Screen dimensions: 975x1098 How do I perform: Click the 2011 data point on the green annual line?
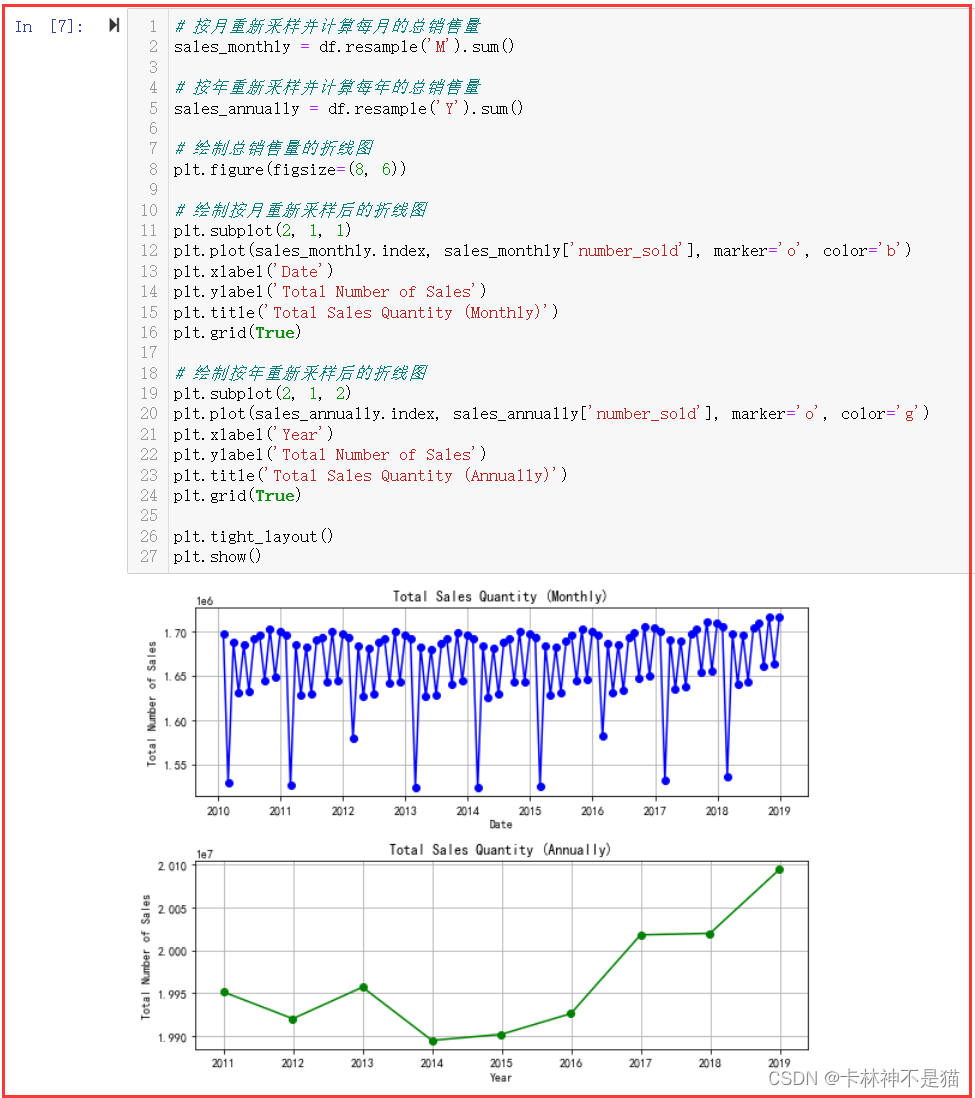224,992
